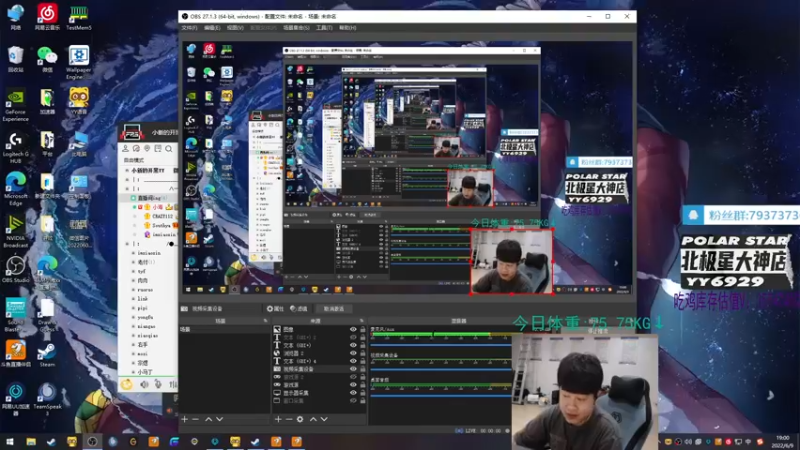
Task: Open YY语音 desktop shortcut
Action: pos(79,101)
